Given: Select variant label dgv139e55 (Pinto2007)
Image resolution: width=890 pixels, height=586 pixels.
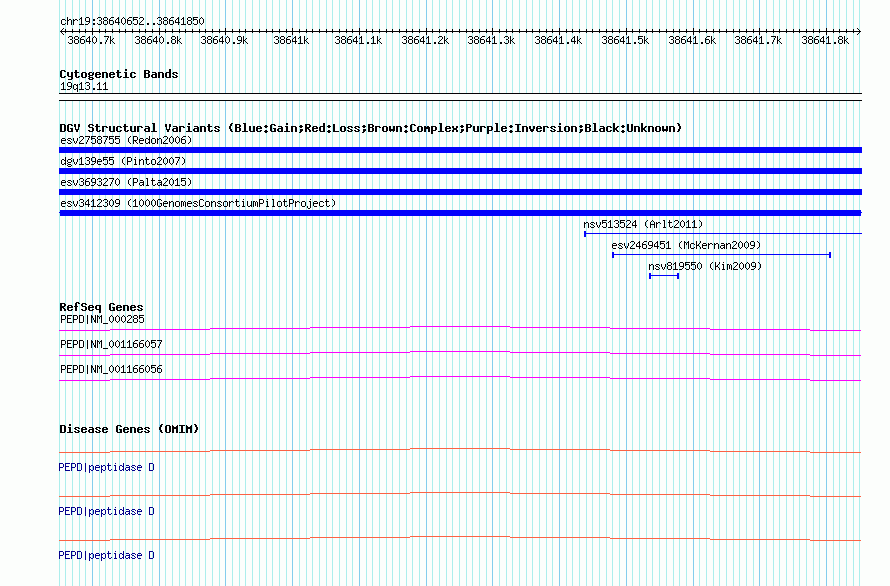Looking at the screenshot, I should tap(123, 161).
